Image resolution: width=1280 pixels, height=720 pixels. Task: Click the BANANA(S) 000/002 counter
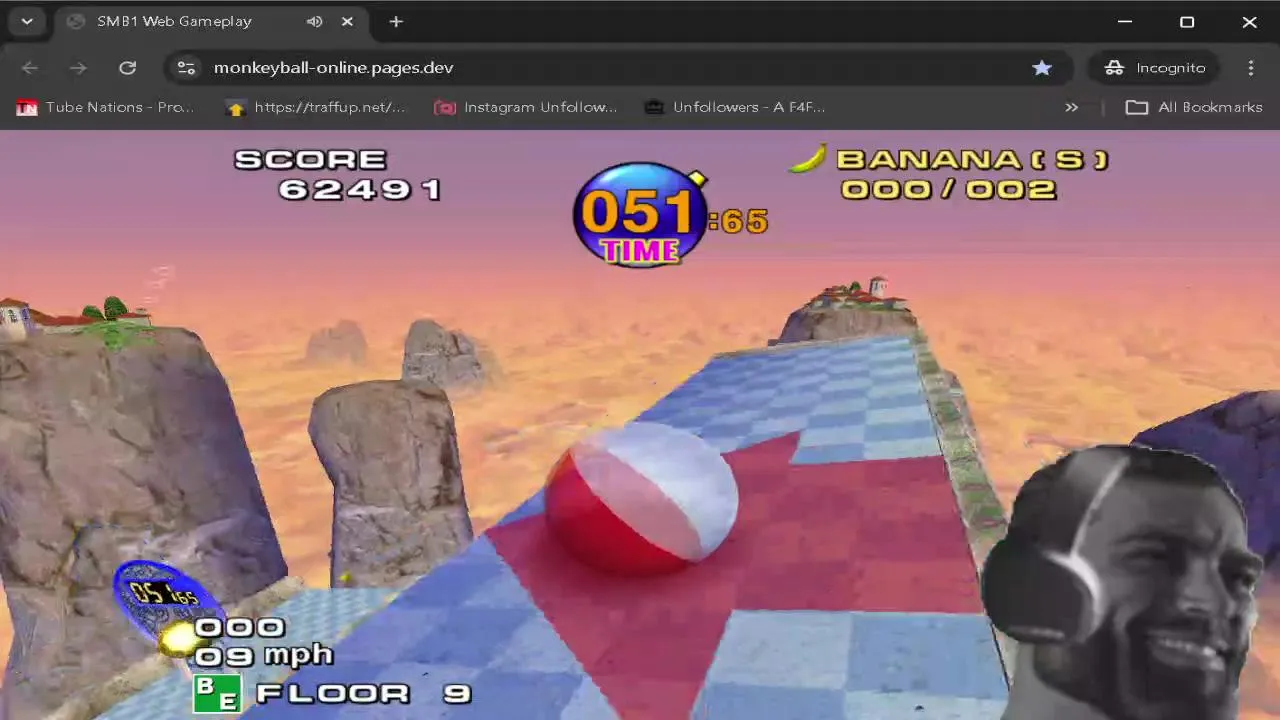[972, 175]
